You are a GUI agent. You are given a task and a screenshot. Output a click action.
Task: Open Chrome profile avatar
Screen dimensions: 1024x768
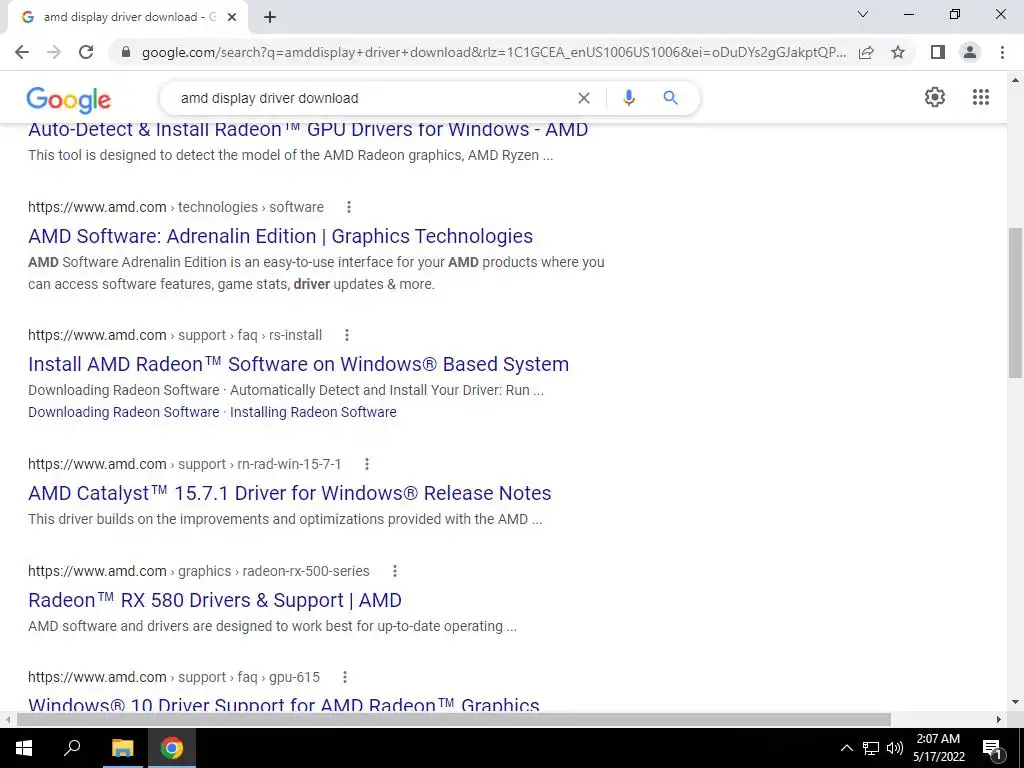[970, 52]
